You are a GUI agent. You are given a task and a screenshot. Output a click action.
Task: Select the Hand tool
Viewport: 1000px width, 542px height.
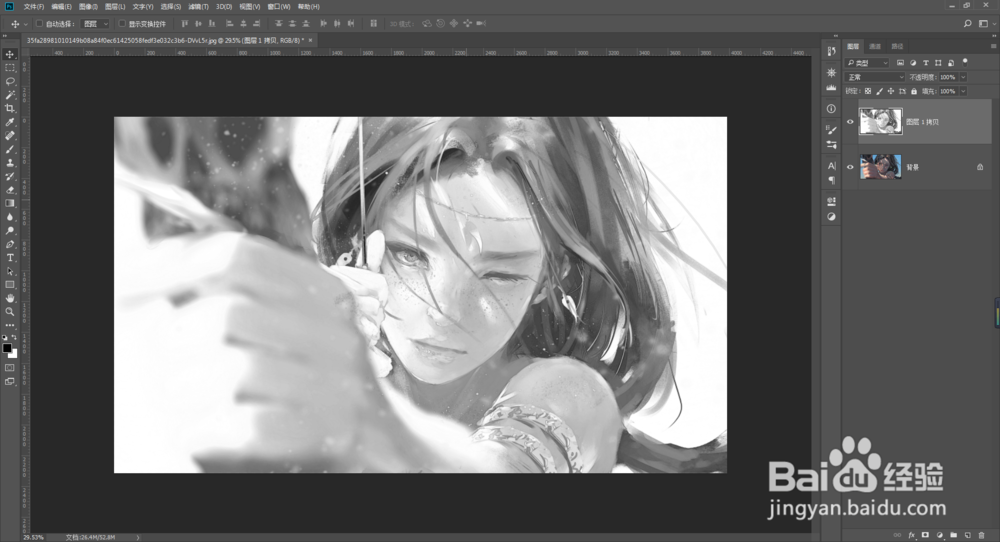coord(10,298)
